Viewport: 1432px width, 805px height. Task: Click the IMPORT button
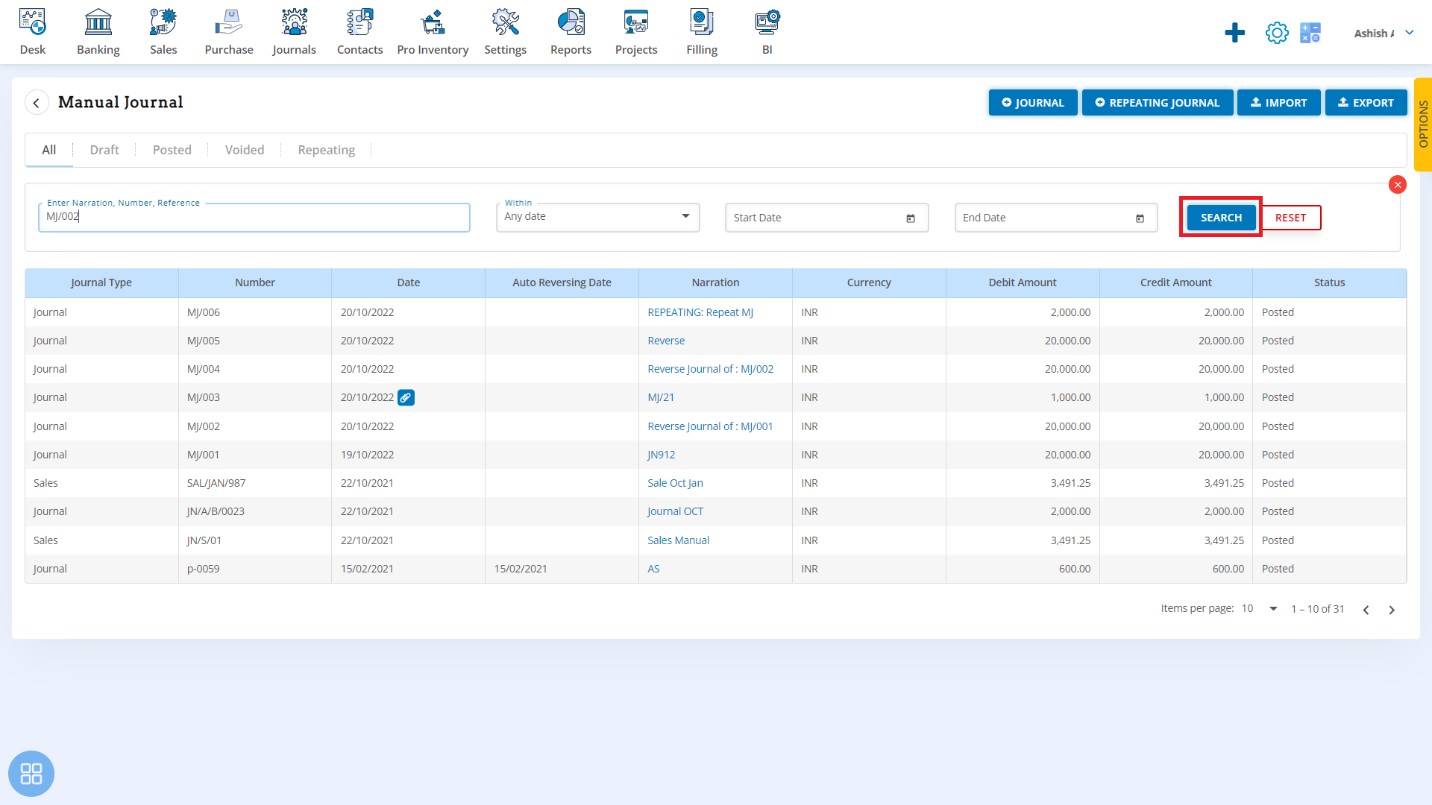coord(1279,102)
